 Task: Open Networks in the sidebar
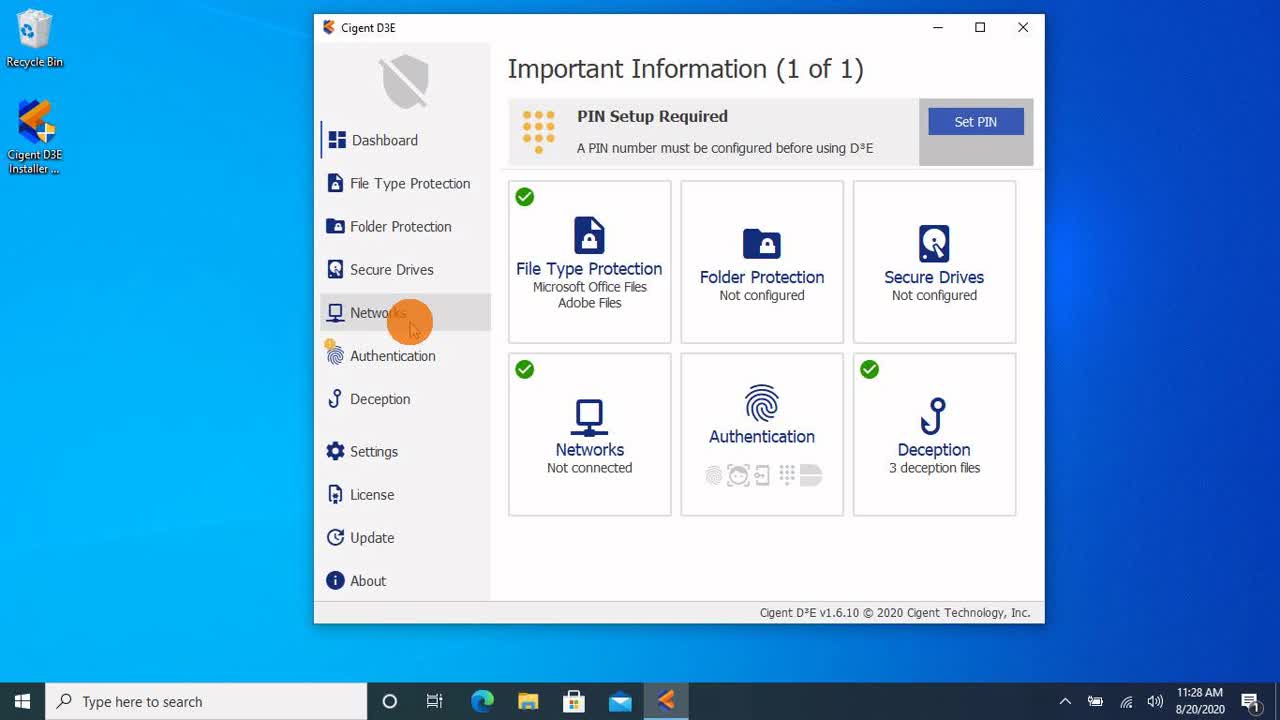(405, 312)
